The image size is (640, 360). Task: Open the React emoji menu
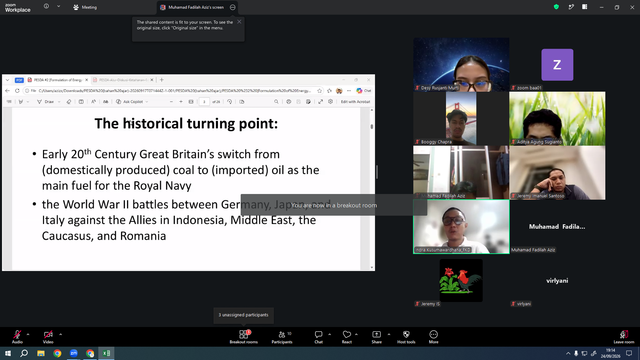pos(347,337)
